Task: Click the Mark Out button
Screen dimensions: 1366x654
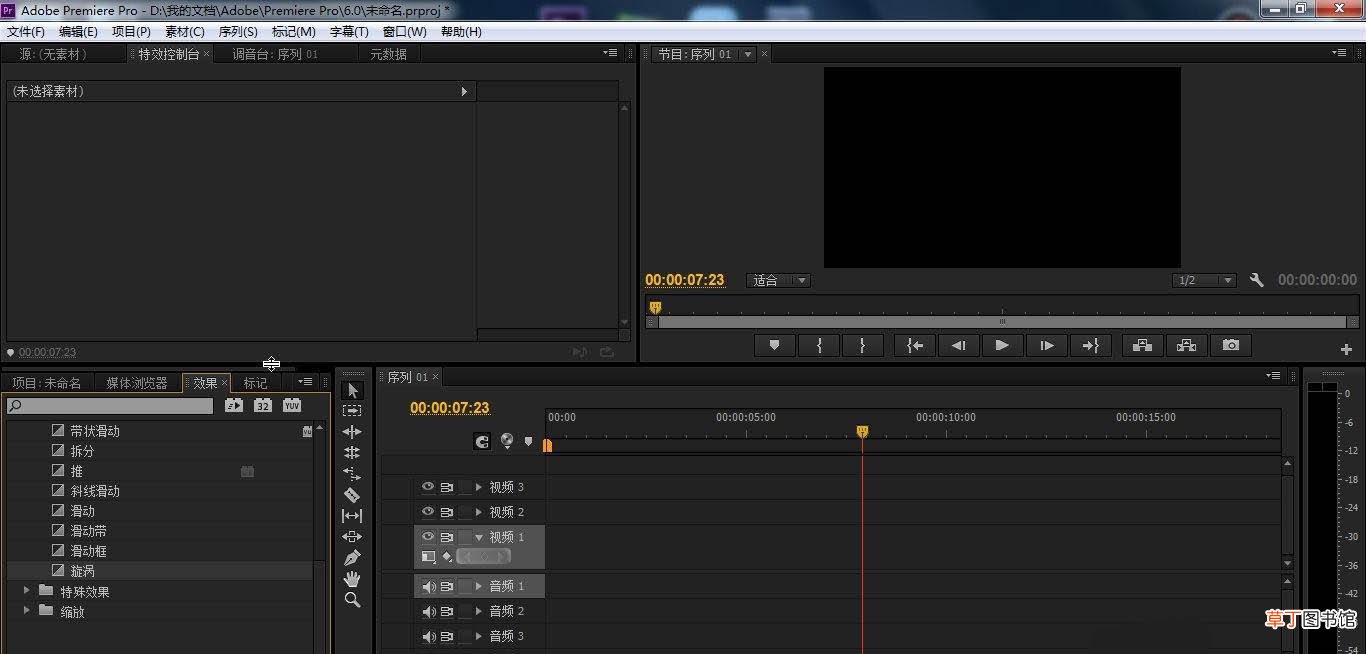Action: tap(863, 345)
